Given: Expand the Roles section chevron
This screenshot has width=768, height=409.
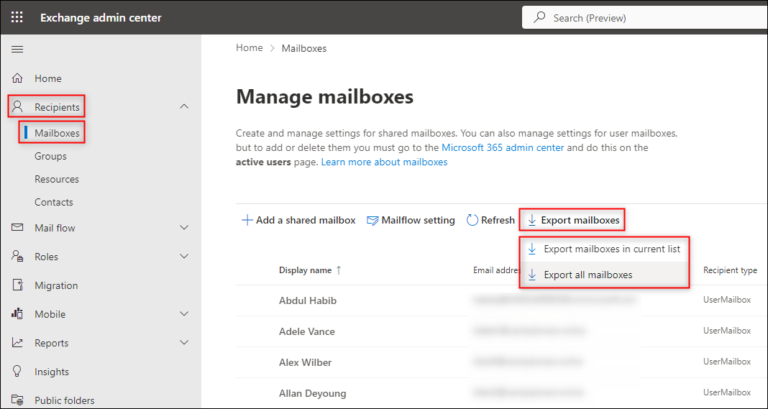Looking at the screenshot, I should (184, 256).
